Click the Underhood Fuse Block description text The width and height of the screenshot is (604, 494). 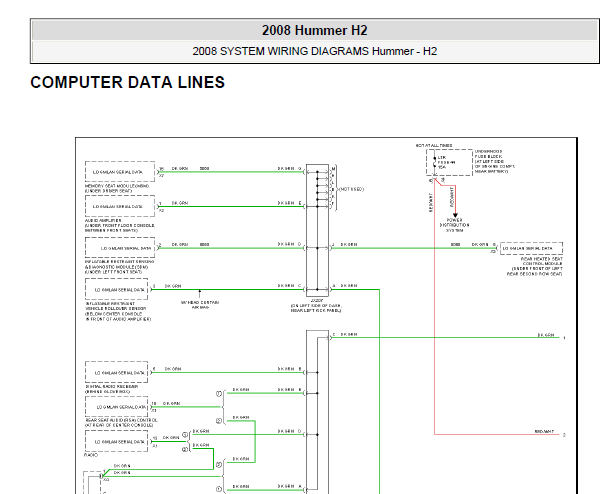pos(495,161)
